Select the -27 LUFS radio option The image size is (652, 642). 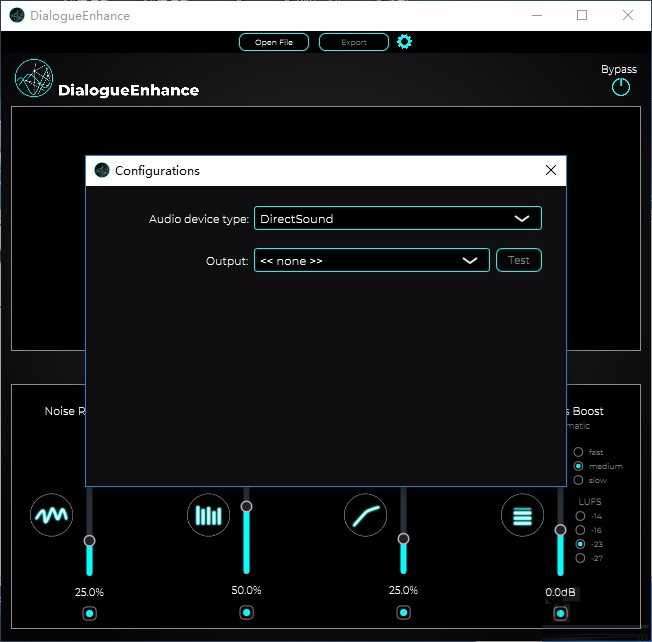[x=580, y=558]
